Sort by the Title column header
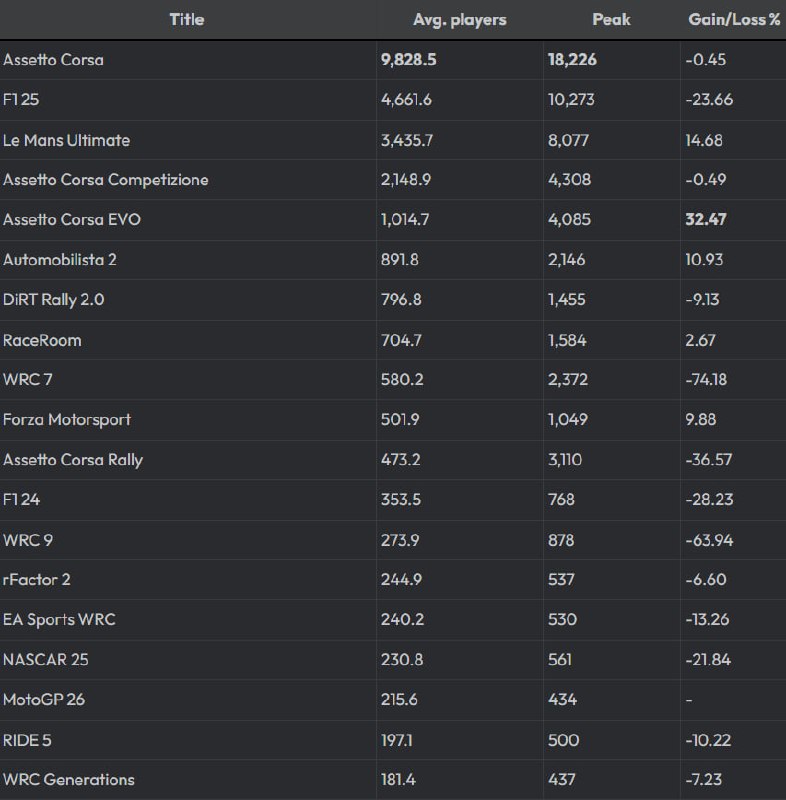Image resolution: width=786 pixels, height=800 pixels. pyautogui.click(x=187, y=19)
